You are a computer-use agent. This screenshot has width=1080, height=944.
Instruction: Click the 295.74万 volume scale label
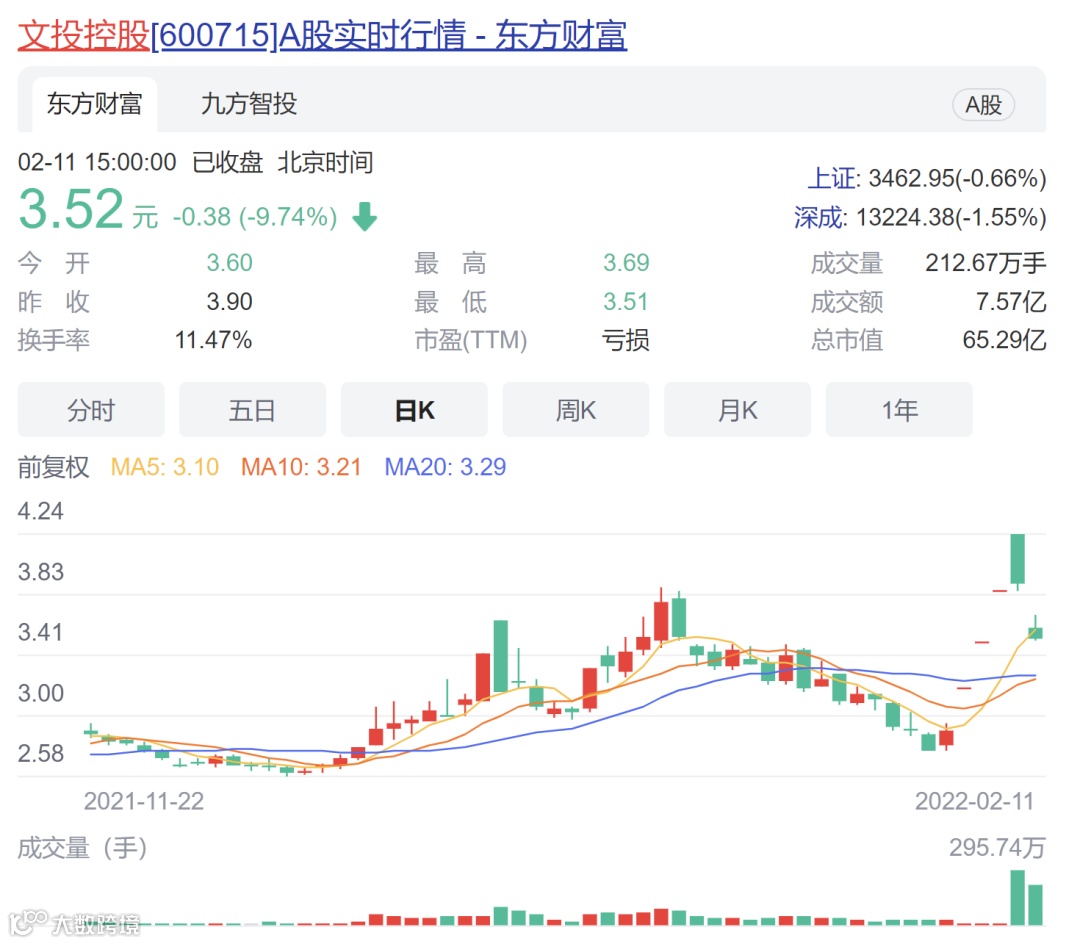click(997, 848)
